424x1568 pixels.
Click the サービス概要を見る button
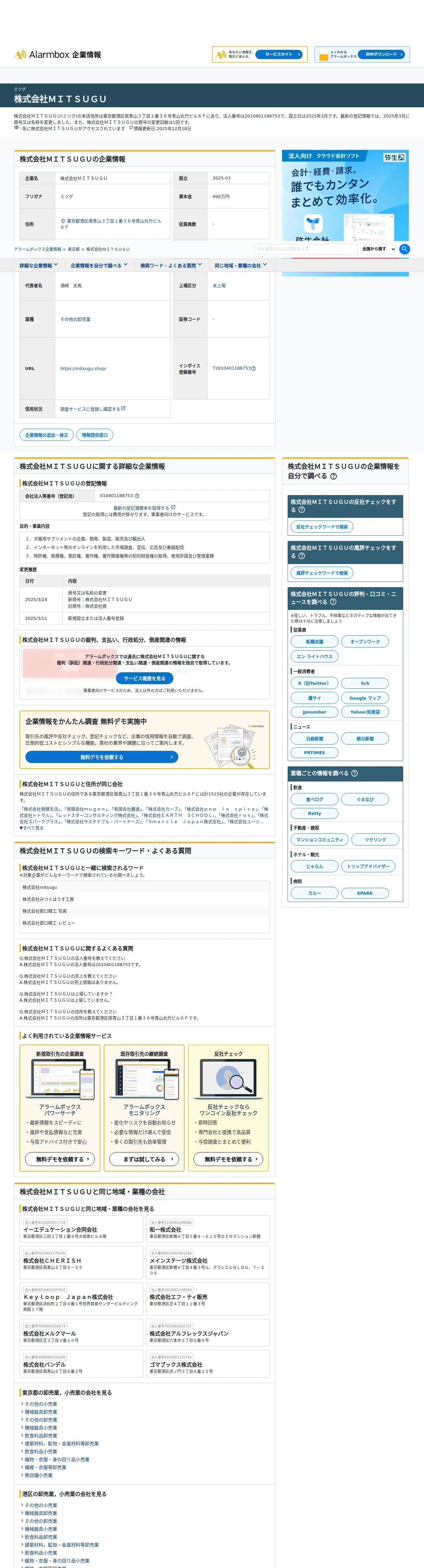[x=144, y=678]
